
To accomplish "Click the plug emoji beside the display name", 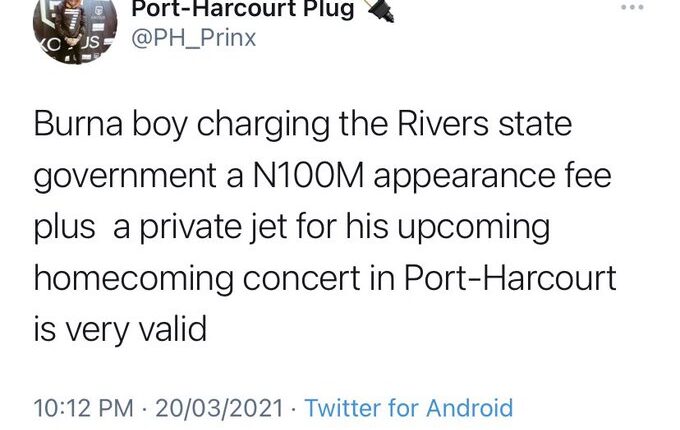I will click(379, 10).
